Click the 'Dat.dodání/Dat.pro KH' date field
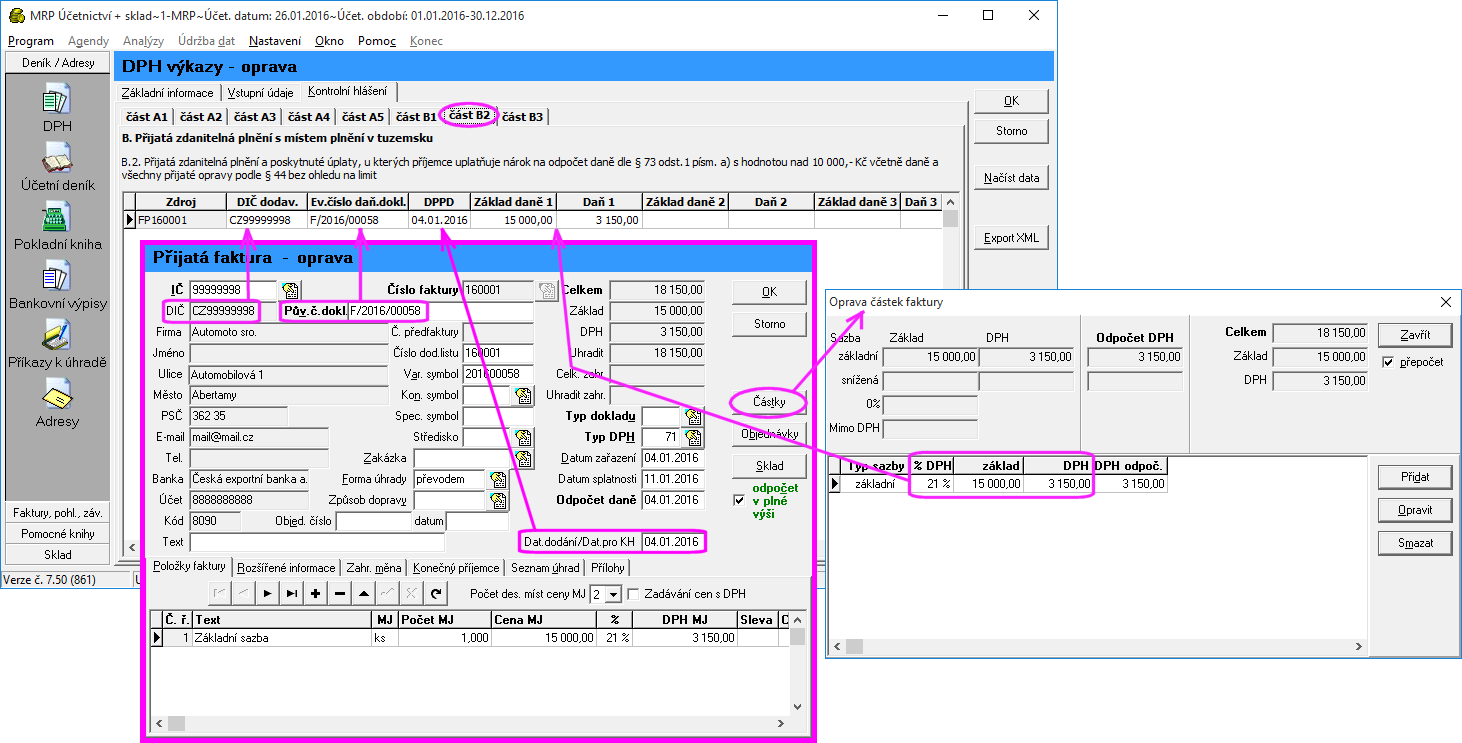This screenshot has width=1462, height=743. (x=671, y=542)
